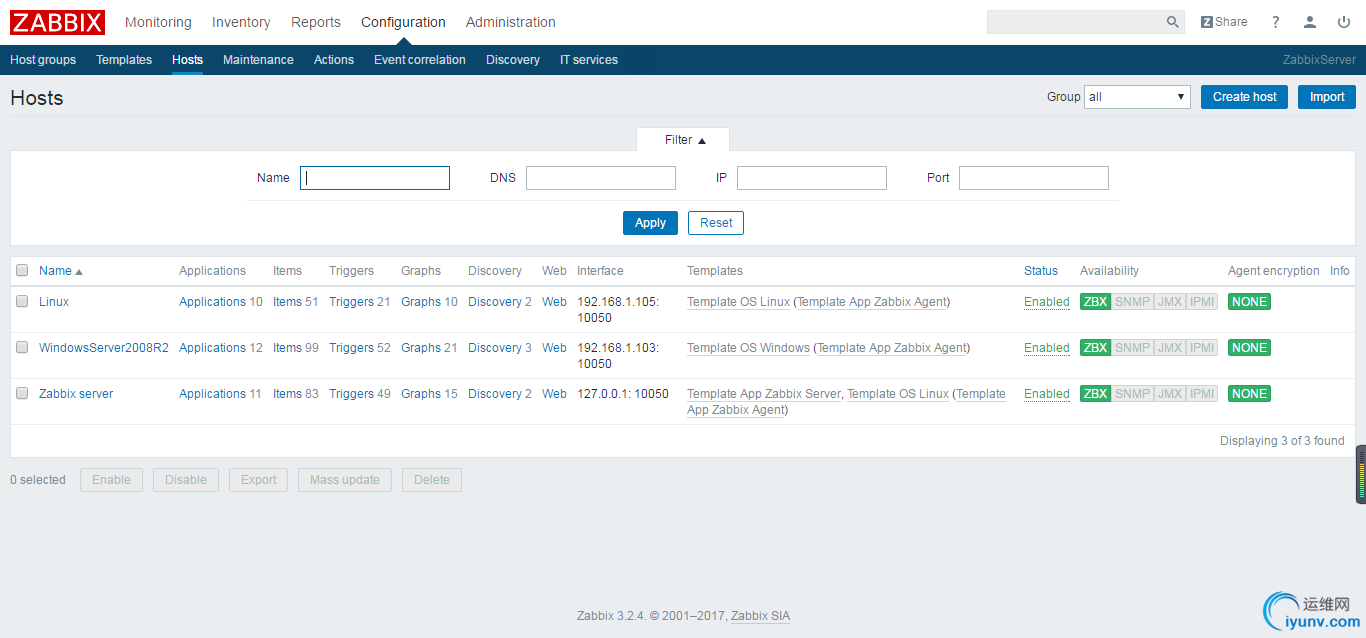Open Graphs 21 for WindowsServer2008R2

coord(429,348)
